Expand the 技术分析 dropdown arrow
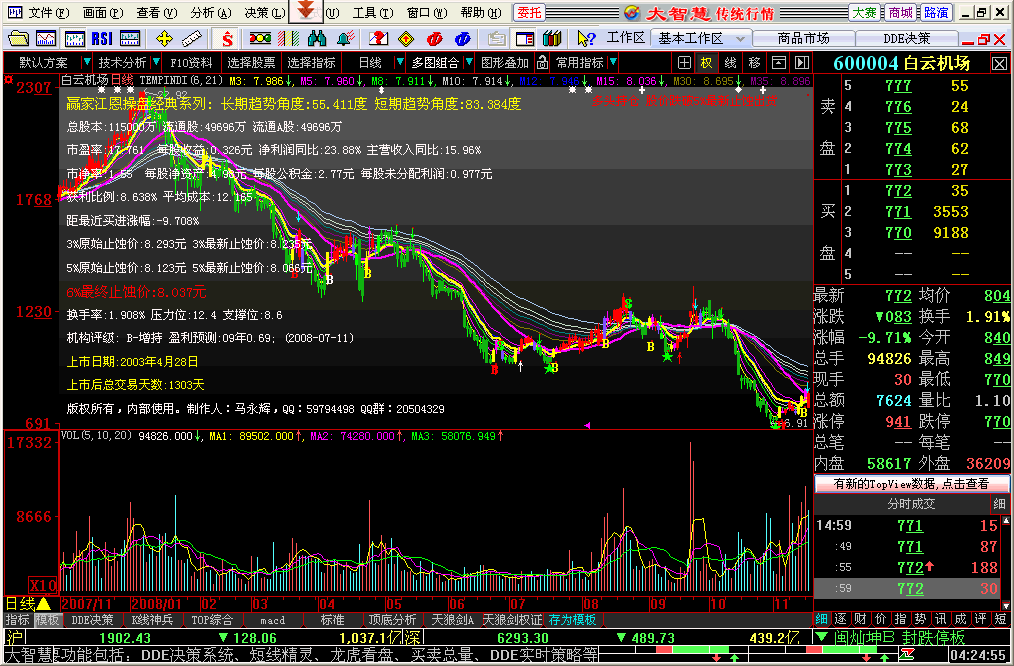This screenshot has height=666, width=1014. 157,63
